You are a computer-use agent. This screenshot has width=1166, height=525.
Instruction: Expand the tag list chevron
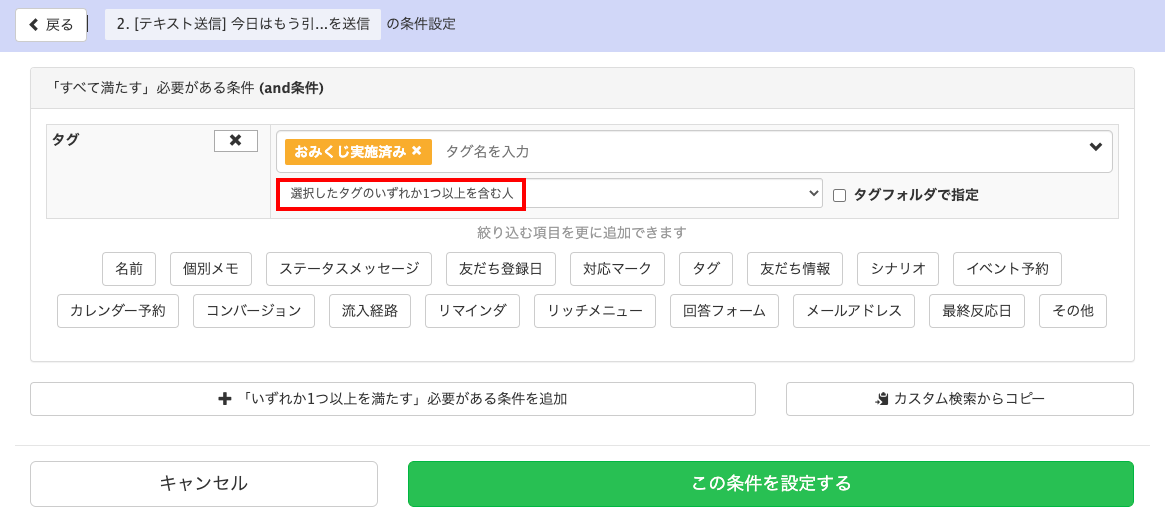point(1095,147)
